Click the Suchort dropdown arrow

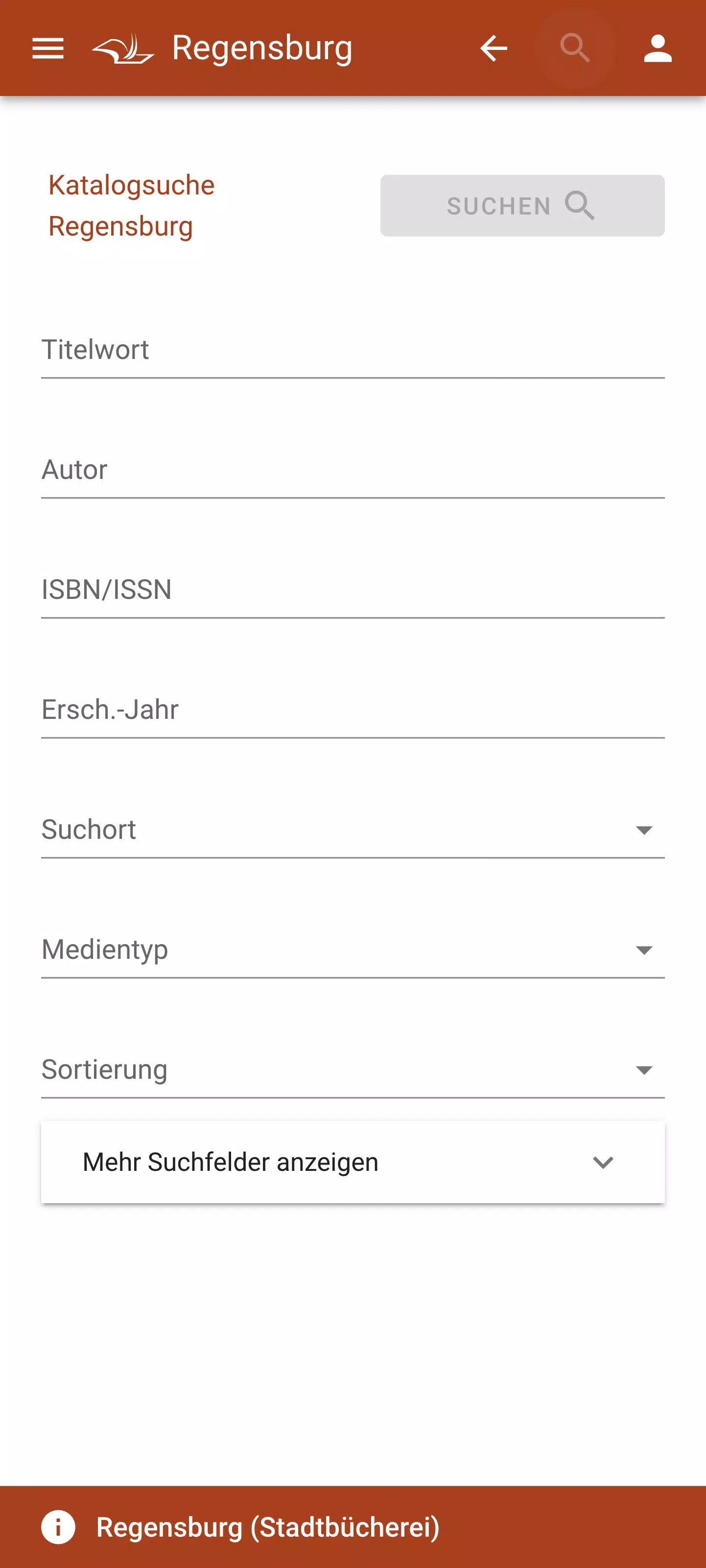(644, 830)
